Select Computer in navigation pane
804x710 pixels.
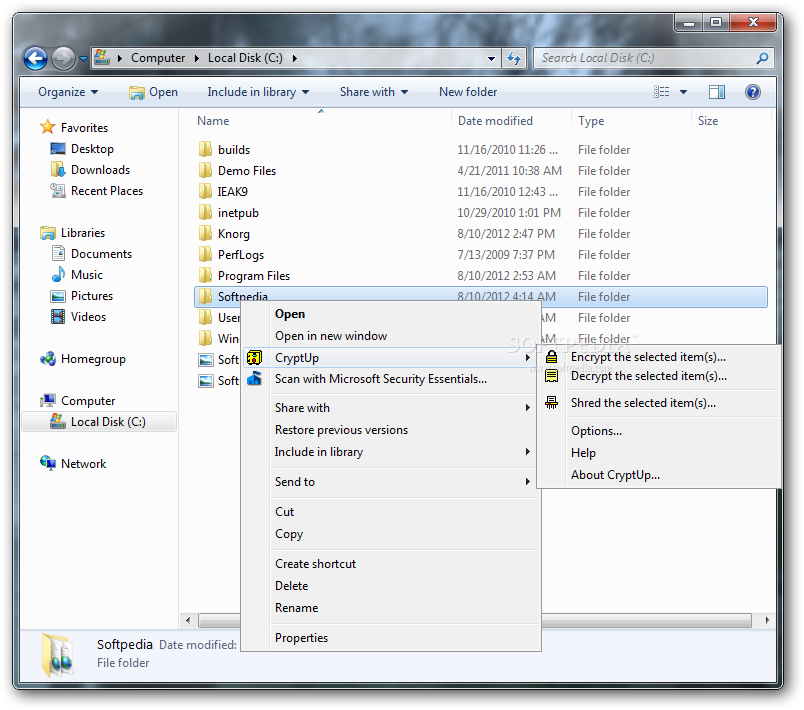pos(77,401)
